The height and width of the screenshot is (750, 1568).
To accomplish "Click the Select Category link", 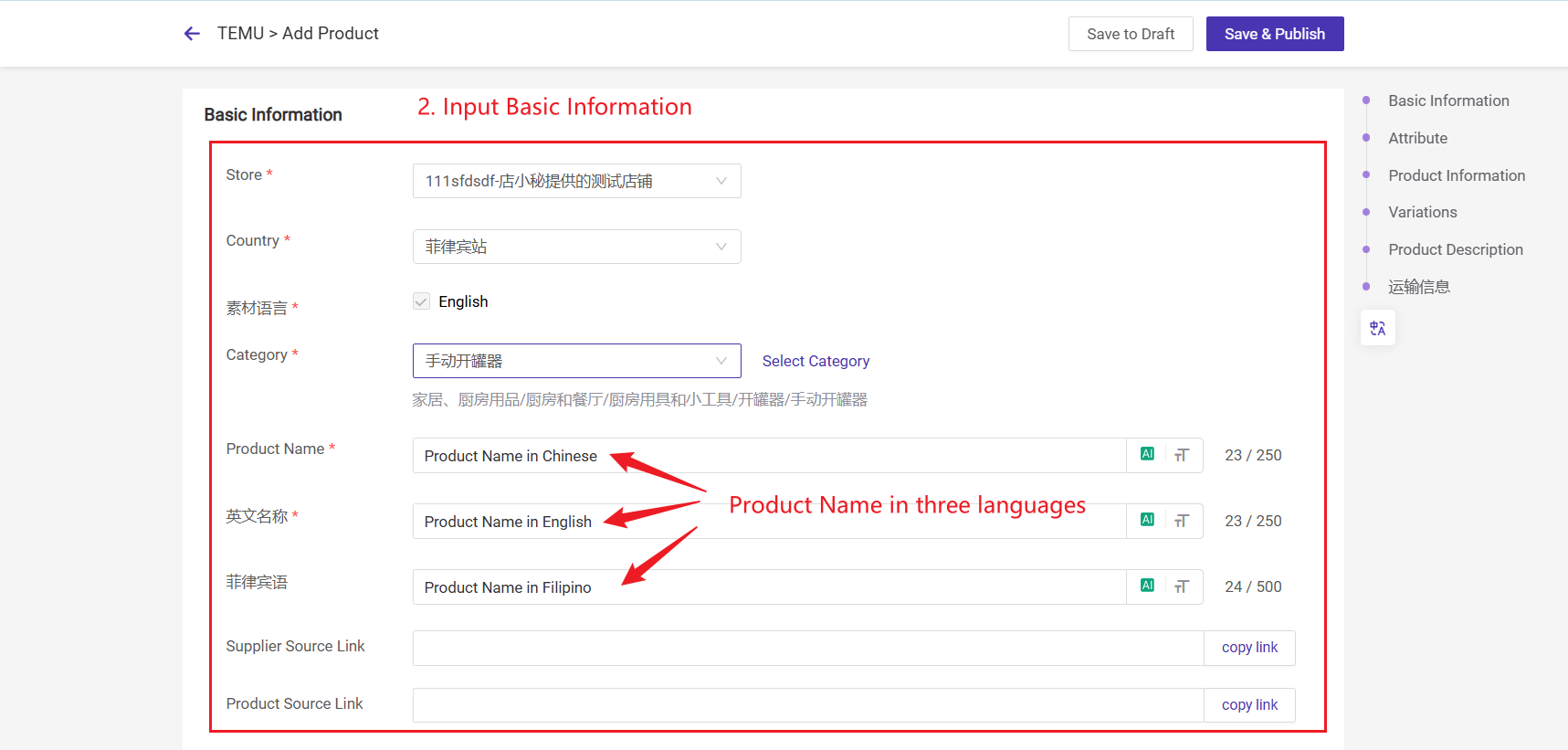I will (816, 361).
